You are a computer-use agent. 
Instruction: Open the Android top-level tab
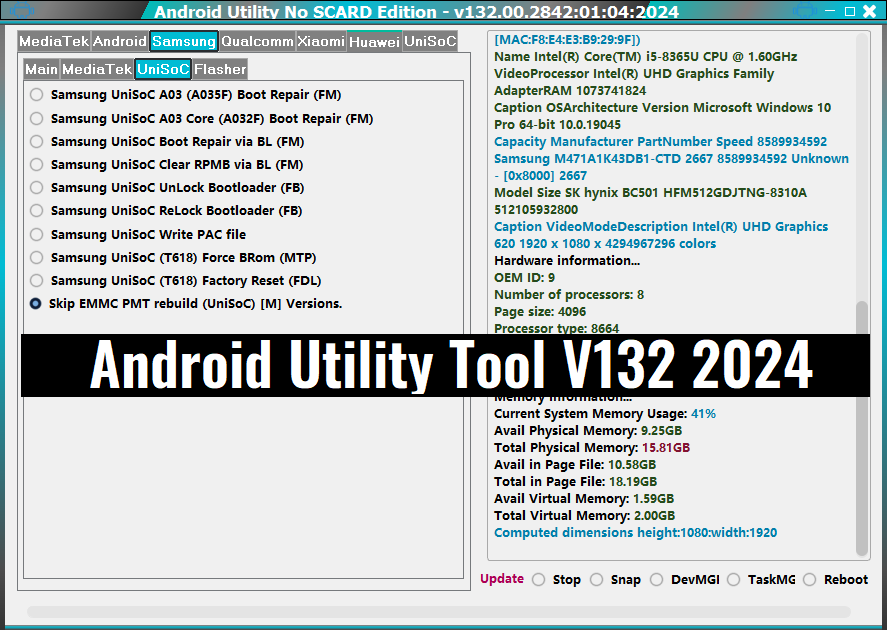point(120,41)
